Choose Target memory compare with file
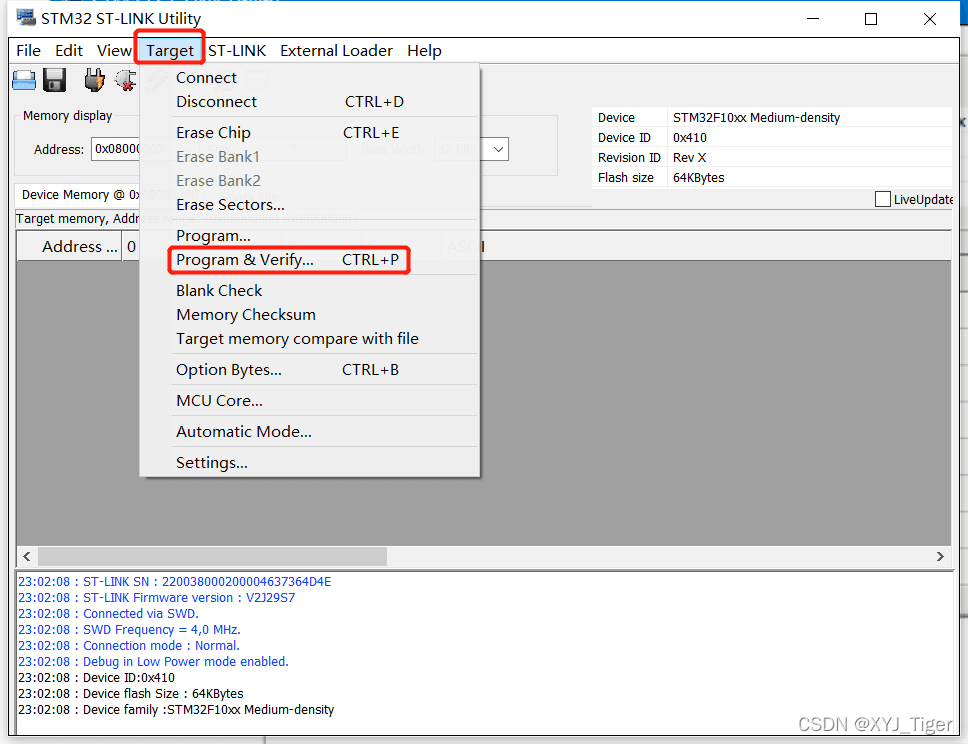The height and width of the screenshot is (744, 968). pyautogui.click(x=310, y=339)
